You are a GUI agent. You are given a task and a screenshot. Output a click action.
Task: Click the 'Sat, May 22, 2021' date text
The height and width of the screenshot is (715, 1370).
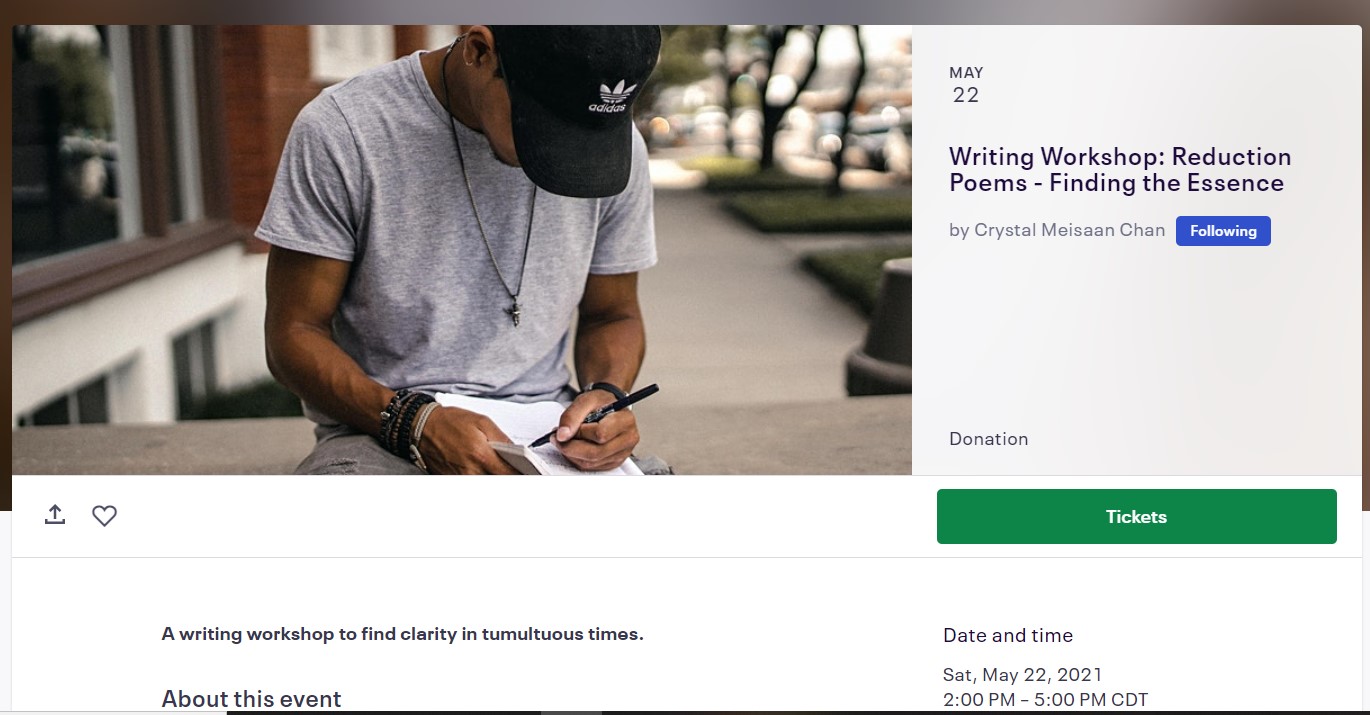(1022, 675)
